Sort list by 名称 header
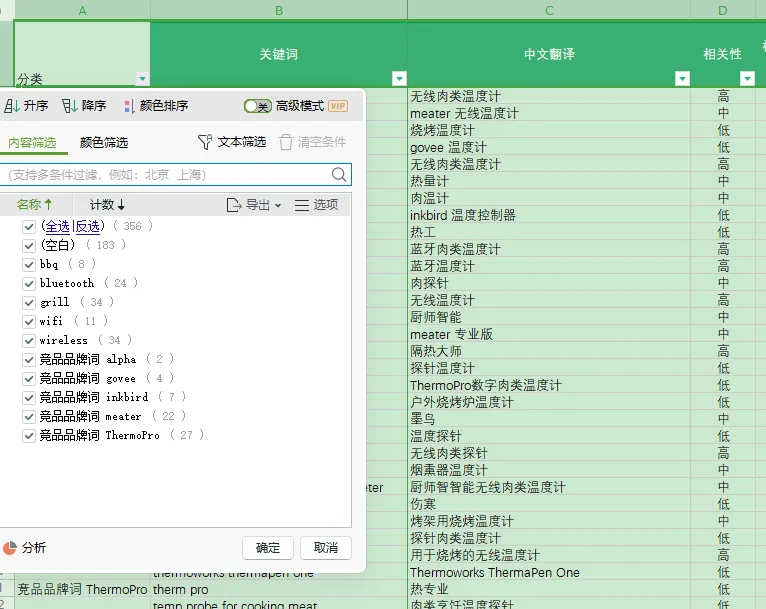This screenshot has height=609, width=766. coord(34,205)
